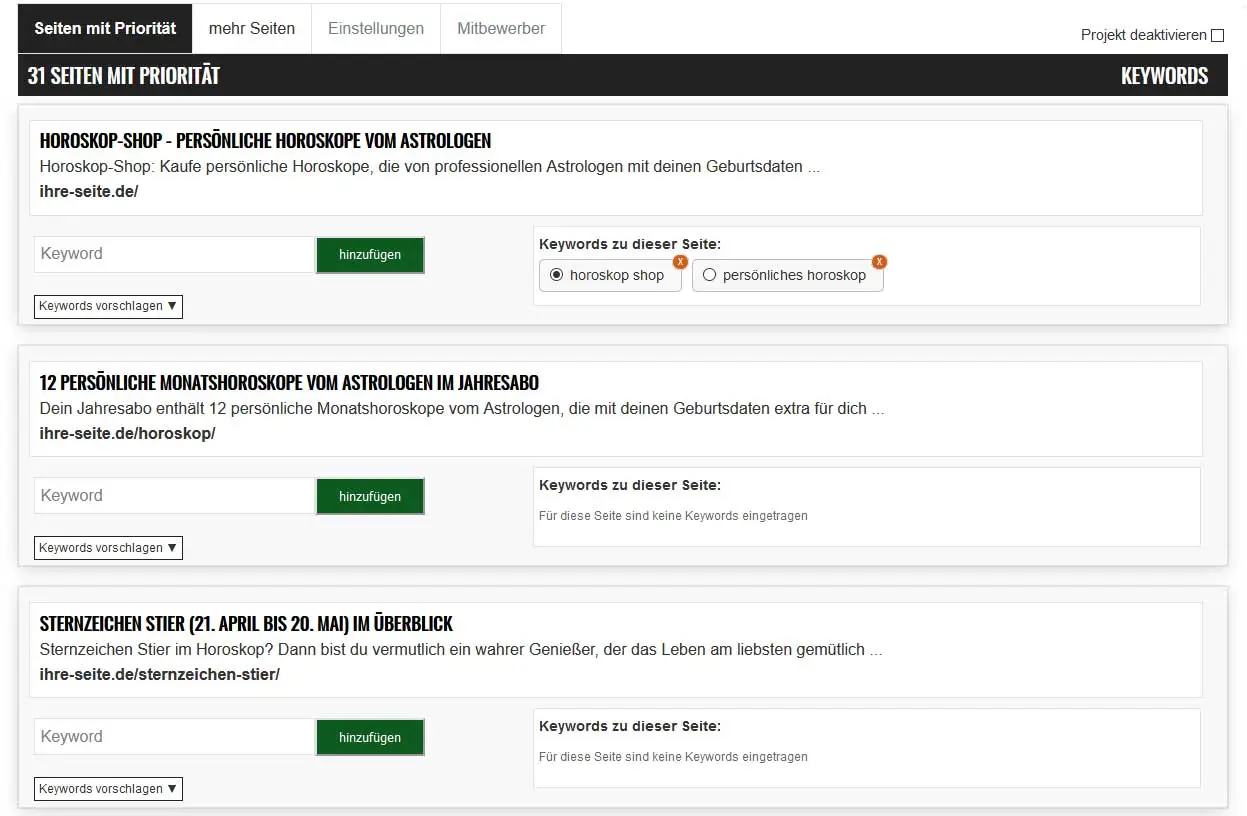Click 'hinzufügen' for the Sternzeichen Stier page

tap(370, 738)
